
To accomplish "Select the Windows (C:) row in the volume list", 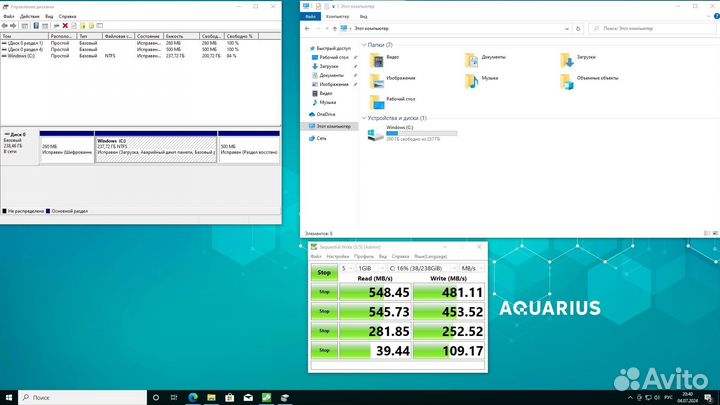I will (141, 56).
